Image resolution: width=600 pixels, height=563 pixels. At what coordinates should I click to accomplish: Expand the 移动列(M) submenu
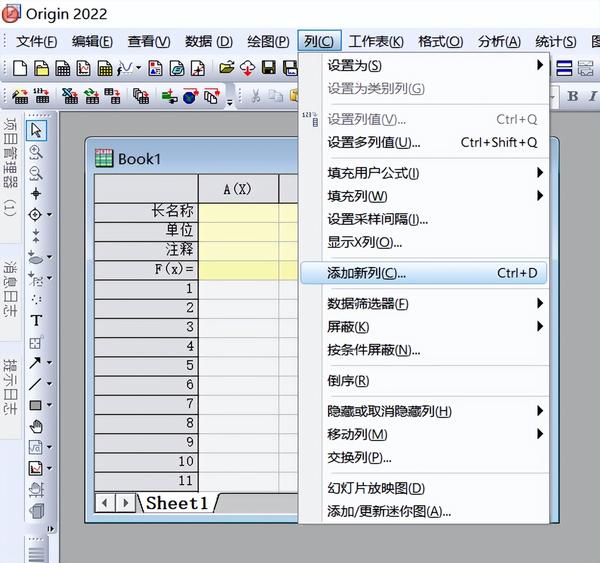[x=424, y=434]
